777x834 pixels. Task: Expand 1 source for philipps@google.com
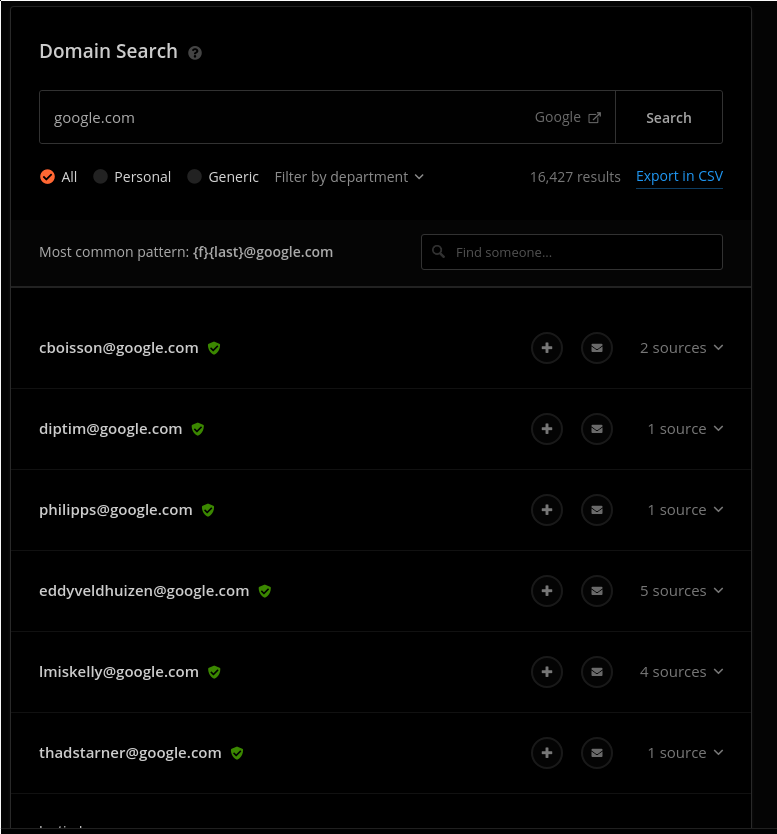coord(685,510)
